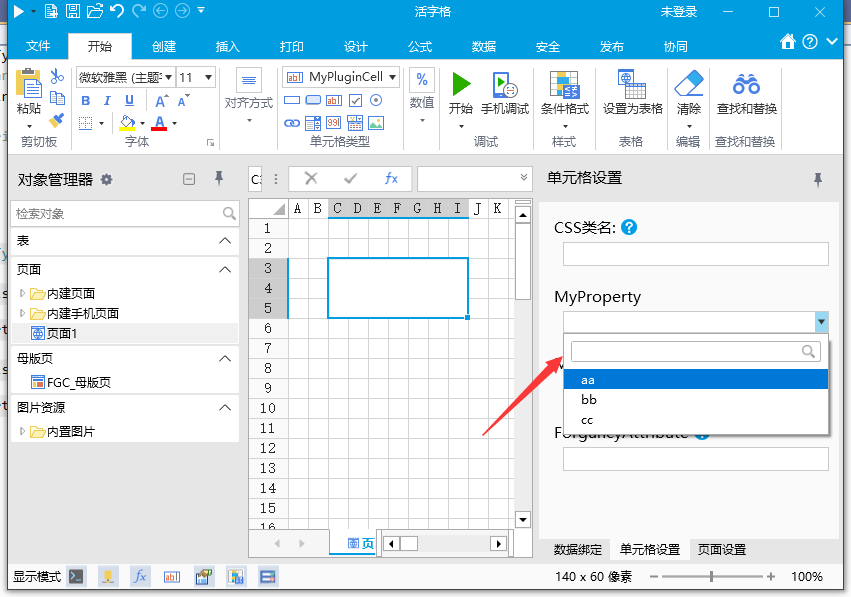Select the number cell type icon
851x597 pixels.
334,123
